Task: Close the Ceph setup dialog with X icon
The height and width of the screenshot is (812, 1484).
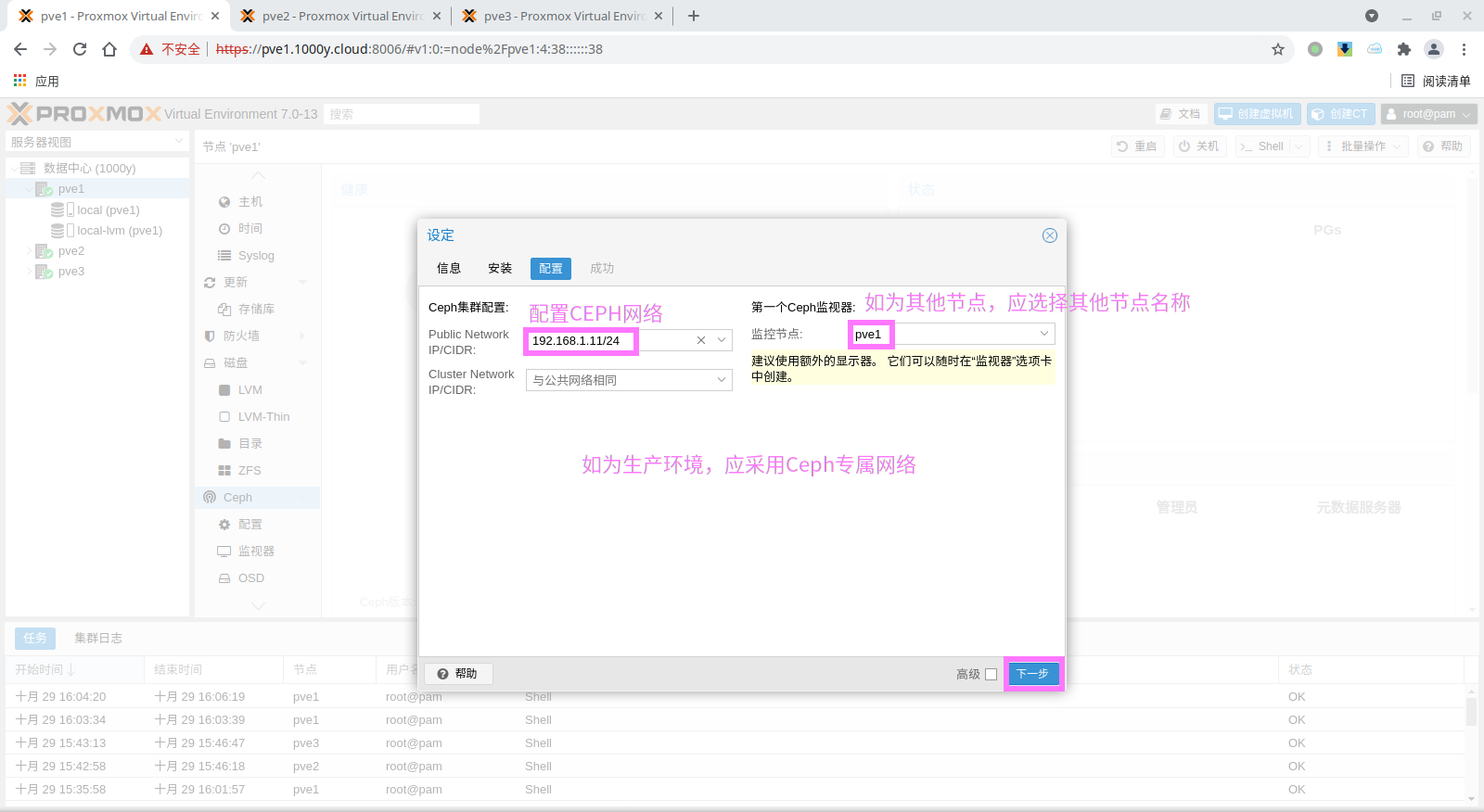Action: tap(1049, 235)
